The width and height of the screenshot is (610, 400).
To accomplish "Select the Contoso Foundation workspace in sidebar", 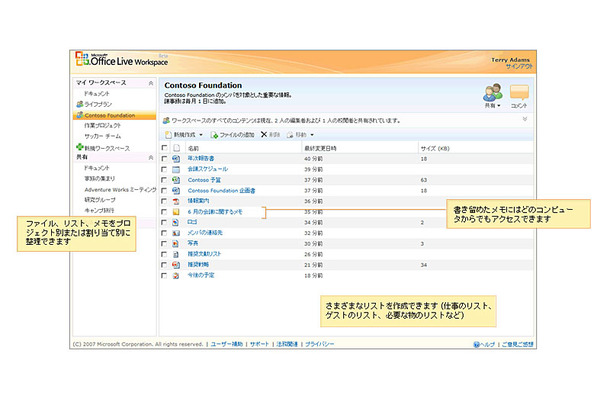I will pyautogui.click(x=114, y=115).
